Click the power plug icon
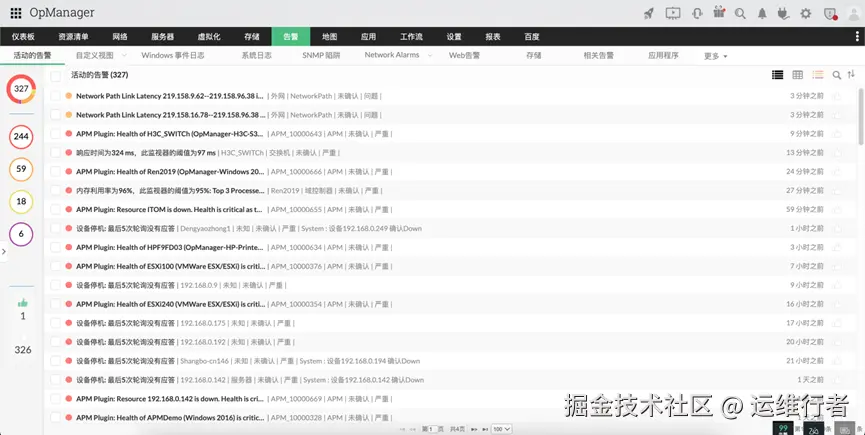The height and width of the screenshot is (435, 865). click(x=783, y=14)
